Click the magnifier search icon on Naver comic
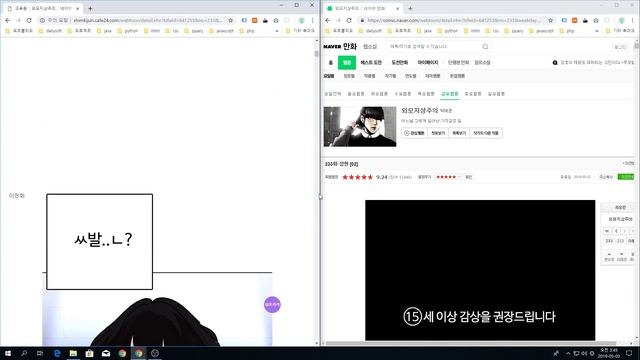 (485, 47)
